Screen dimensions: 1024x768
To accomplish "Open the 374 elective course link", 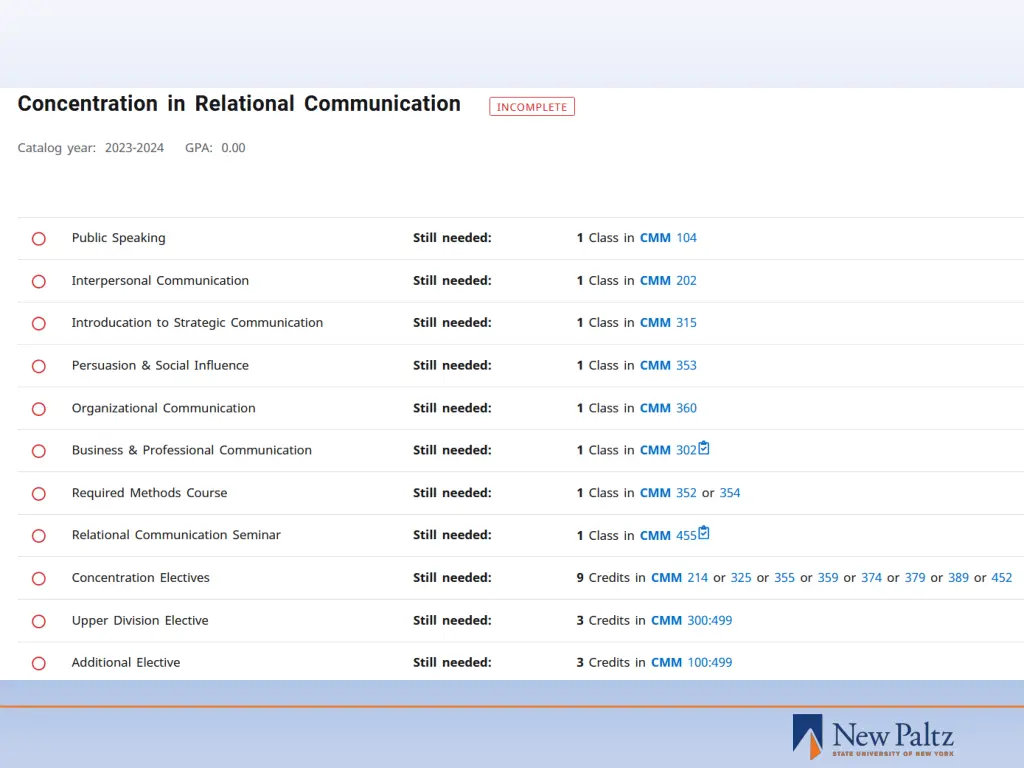I will coord(871,578).
